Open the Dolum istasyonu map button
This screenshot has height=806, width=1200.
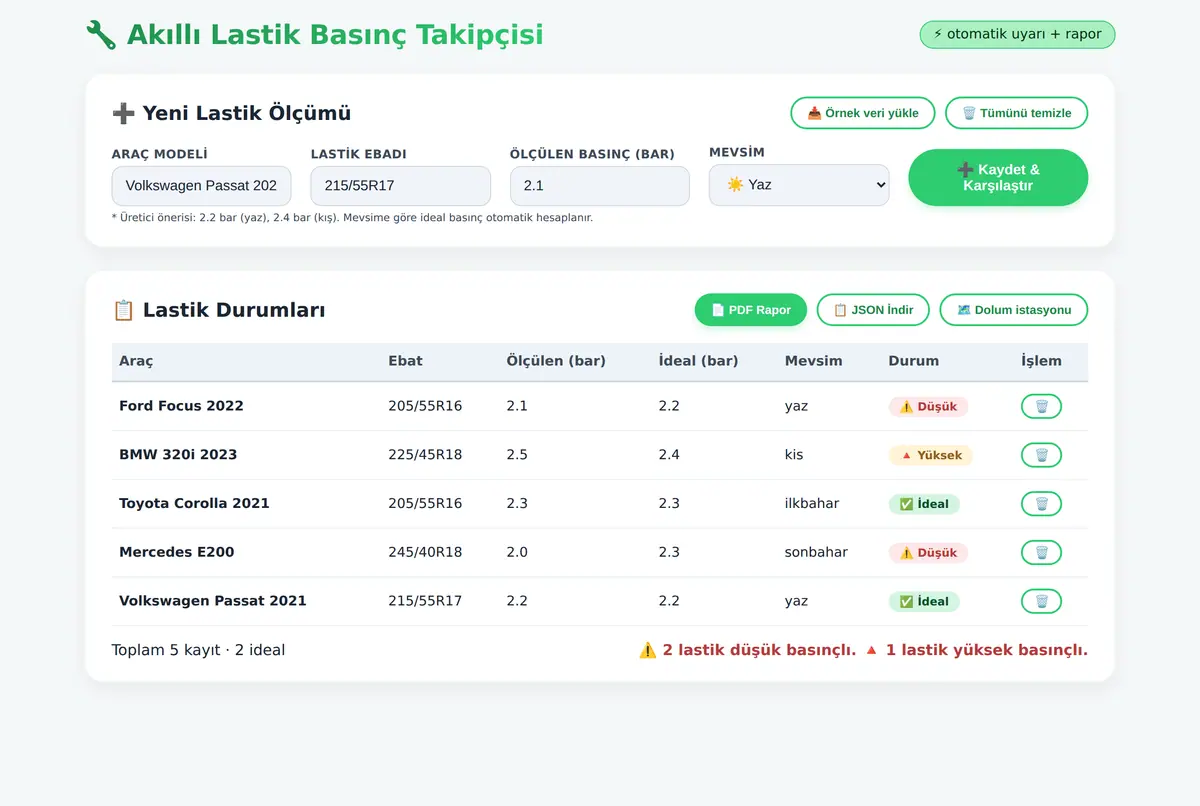[x=1014, y=310]
